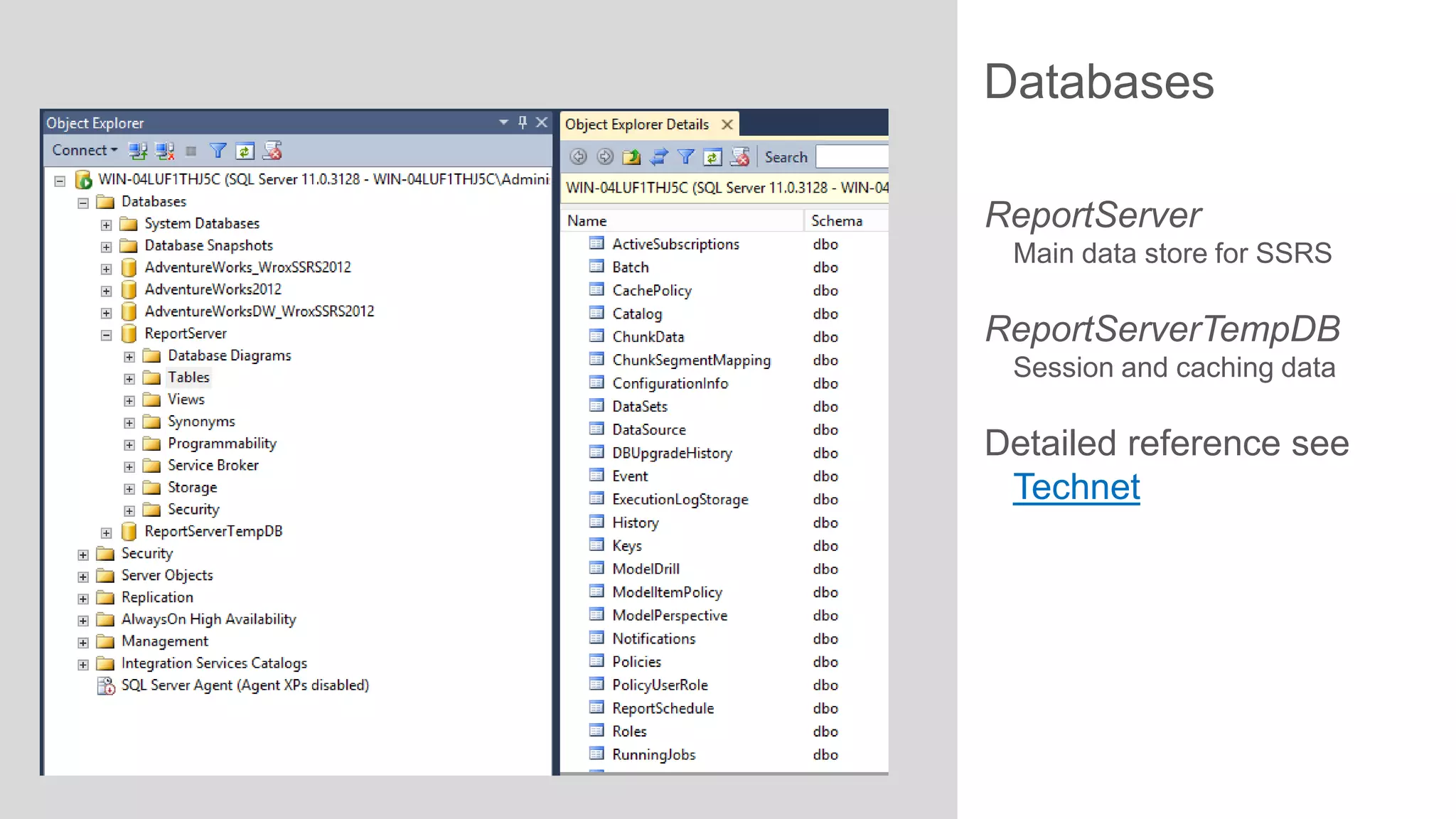1456x819 pixels.
Task: Open Object Explorer window position arrow
Action: coord(503,122)
